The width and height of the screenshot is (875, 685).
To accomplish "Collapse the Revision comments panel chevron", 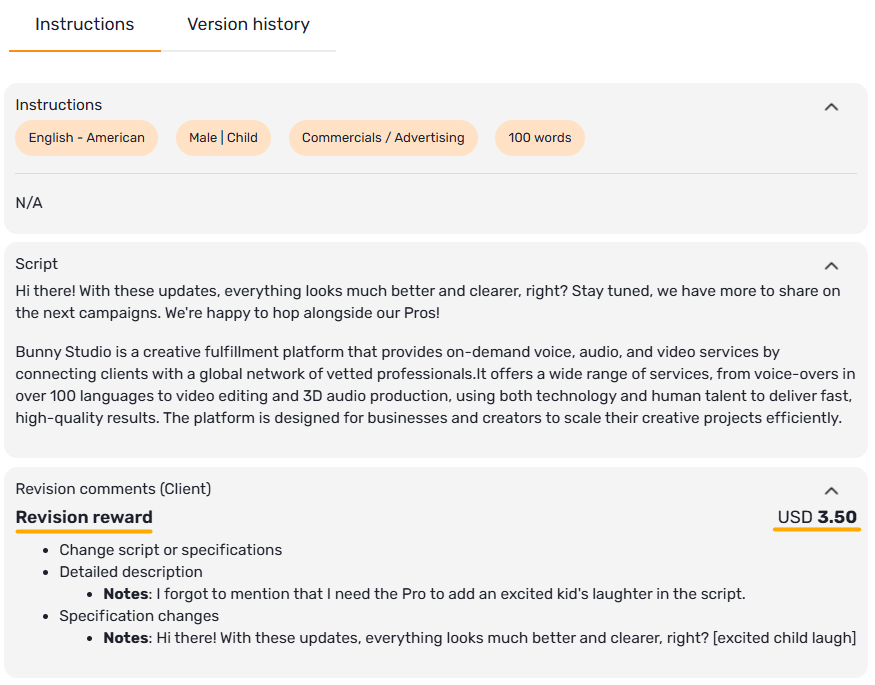I will 831,491.
